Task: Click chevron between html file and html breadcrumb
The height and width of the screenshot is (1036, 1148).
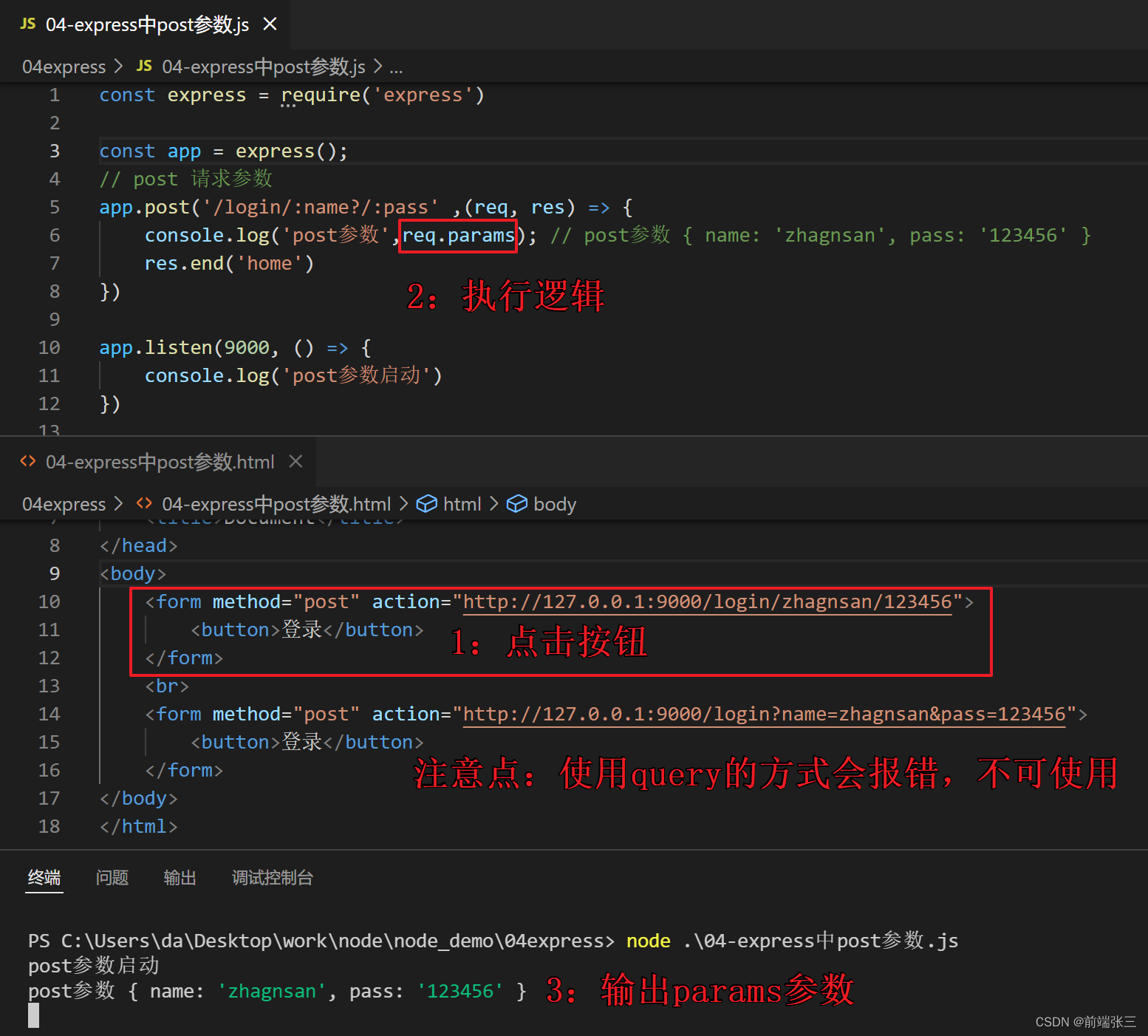Action: (403, 505)
